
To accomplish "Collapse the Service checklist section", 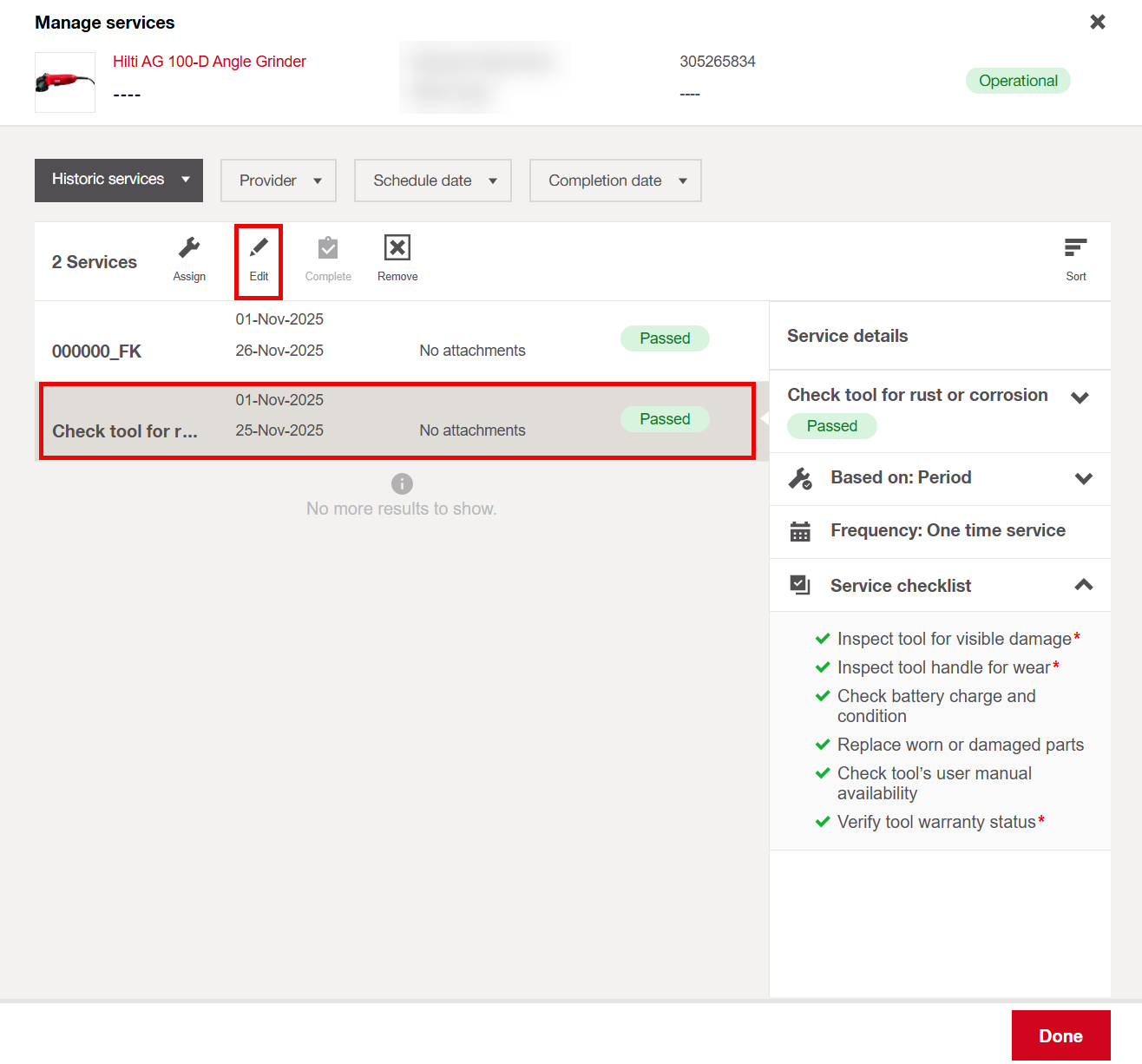I will [1083, 585].
